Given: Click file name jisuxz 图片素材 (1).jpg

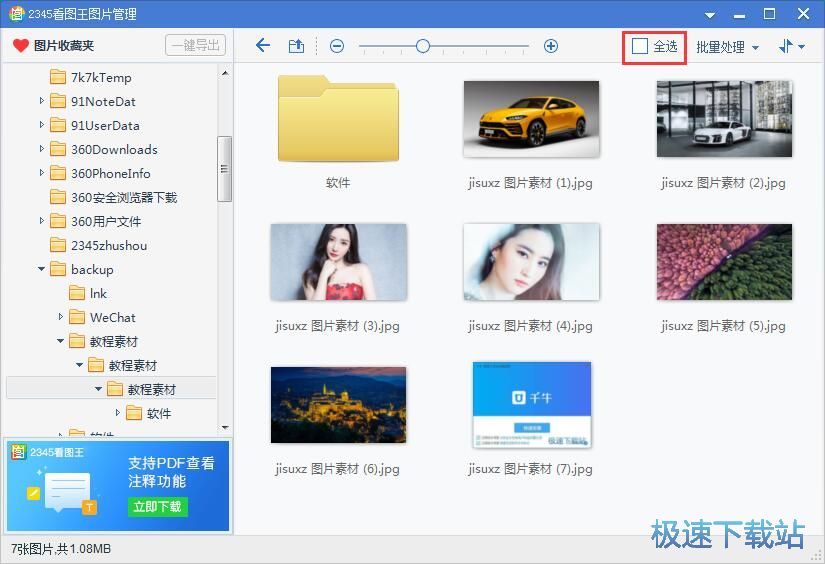Looking at the screenshot, I should click(x=530, y=183).
